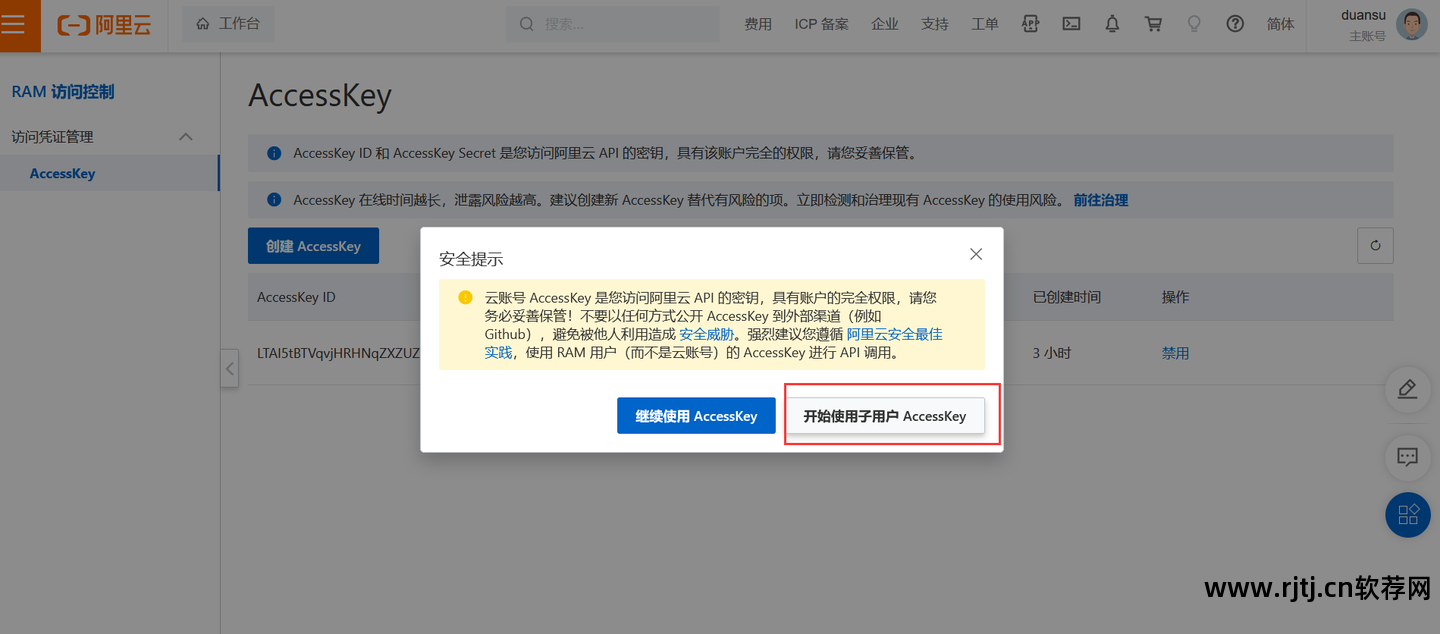Open the help question mark icon

pyautogui.click(x=1235, y=24)
